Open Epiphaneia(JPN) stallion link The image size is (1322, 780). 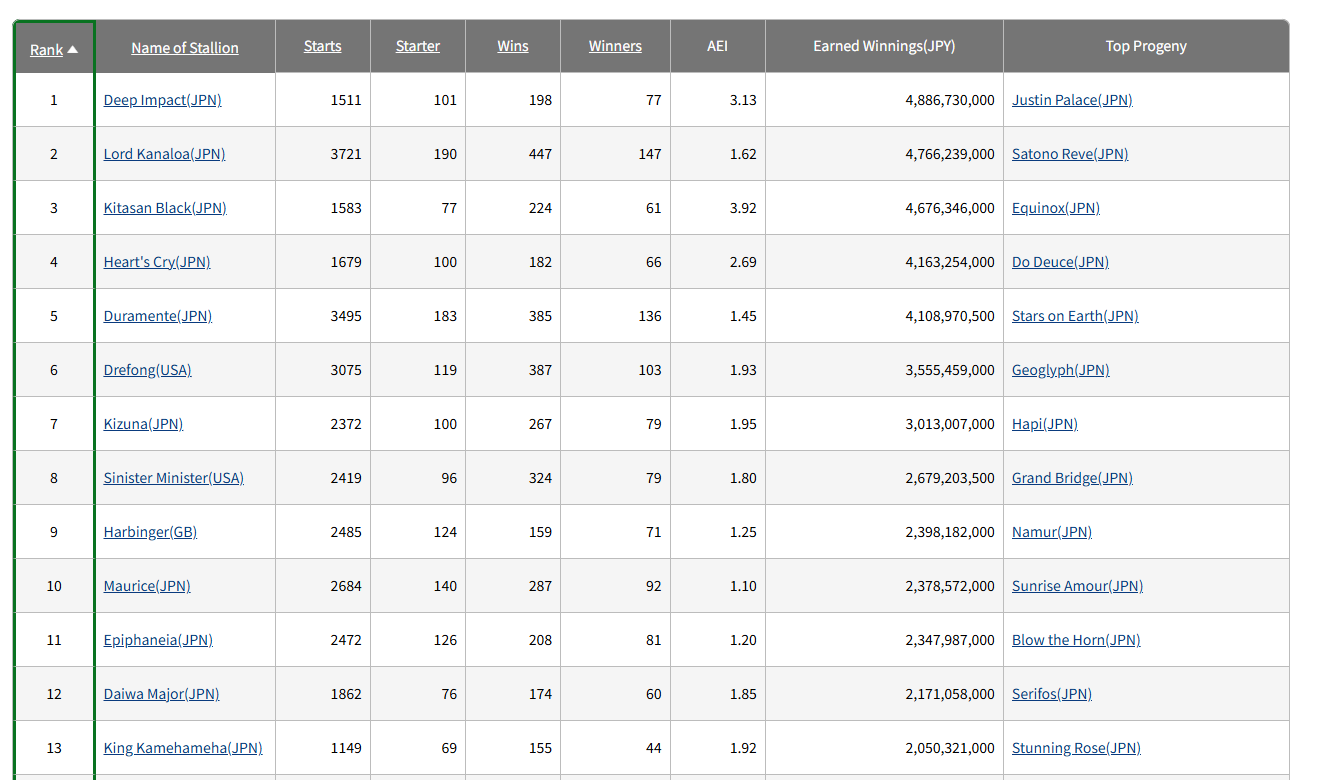[158, 640]
